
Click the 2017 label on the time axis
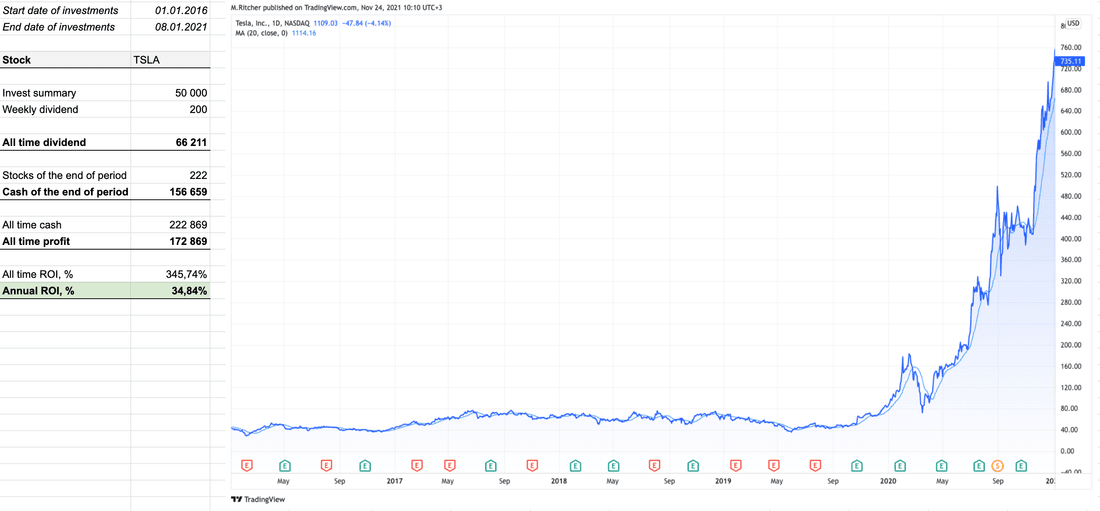394,482
